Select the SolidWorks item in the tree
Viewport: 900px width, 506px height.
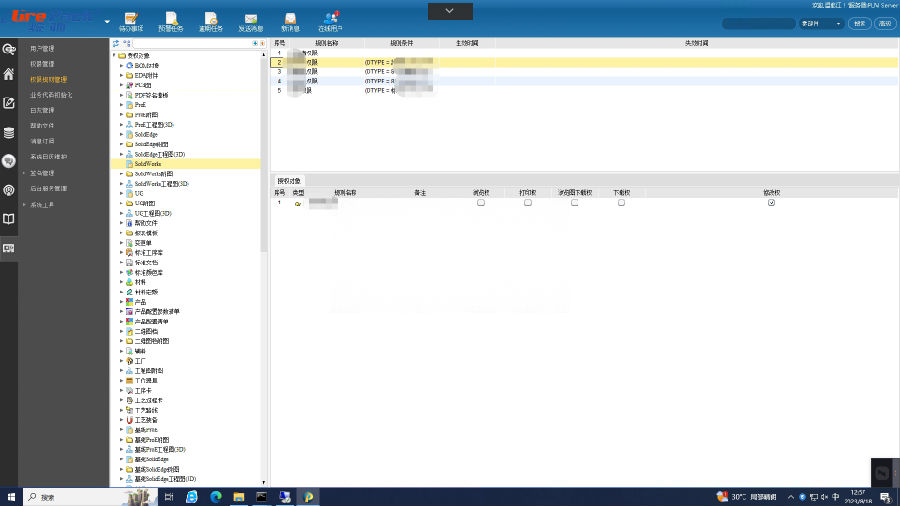tap(148, 163)
